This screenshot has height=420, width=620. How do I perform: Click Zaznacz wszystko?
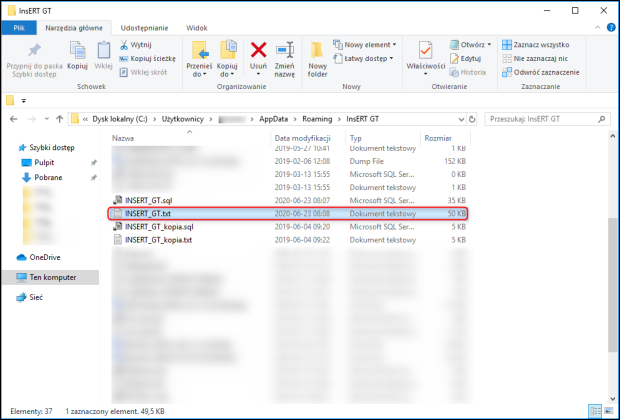pyautogui.click(x=535, y=45)
